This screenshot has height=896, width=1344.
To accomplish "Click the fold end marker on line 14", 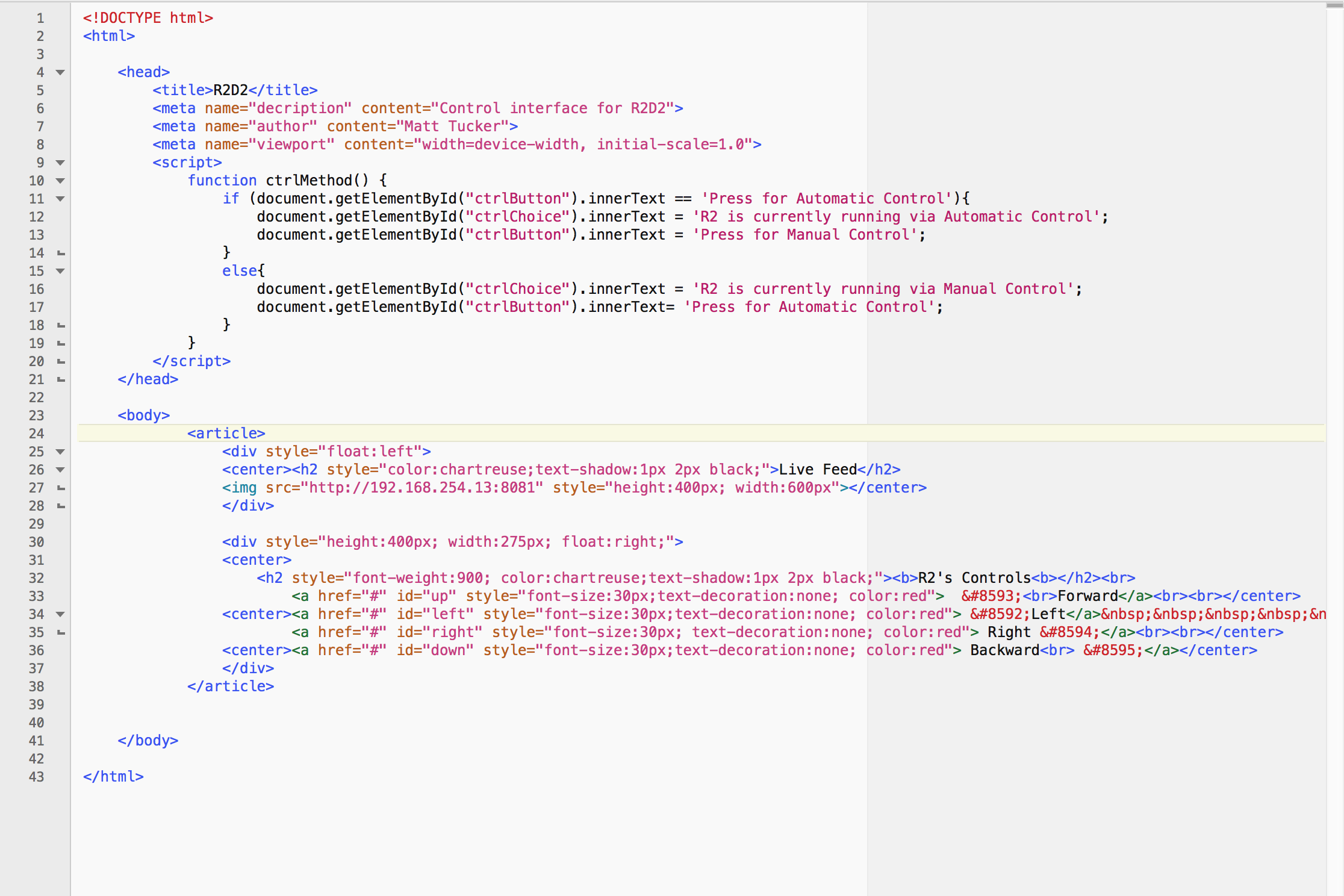I will (61, 253).
